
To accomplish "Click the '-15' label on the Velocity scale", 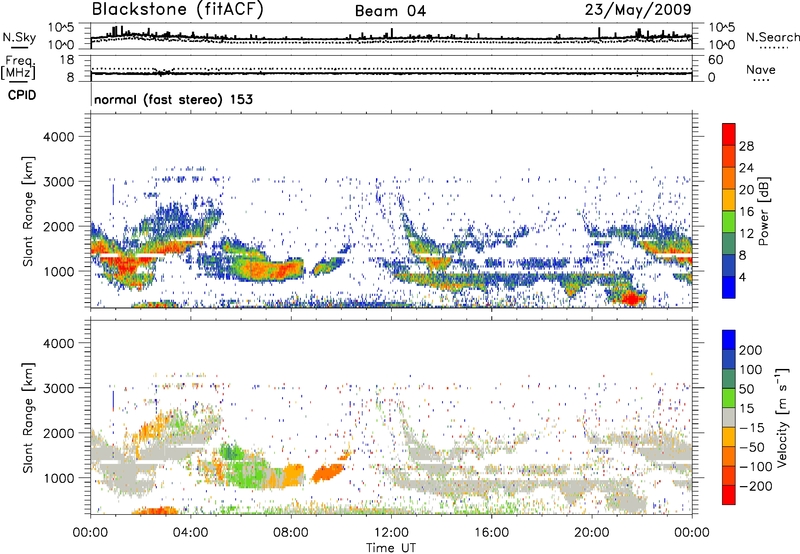I will click(x=749, y=427).
